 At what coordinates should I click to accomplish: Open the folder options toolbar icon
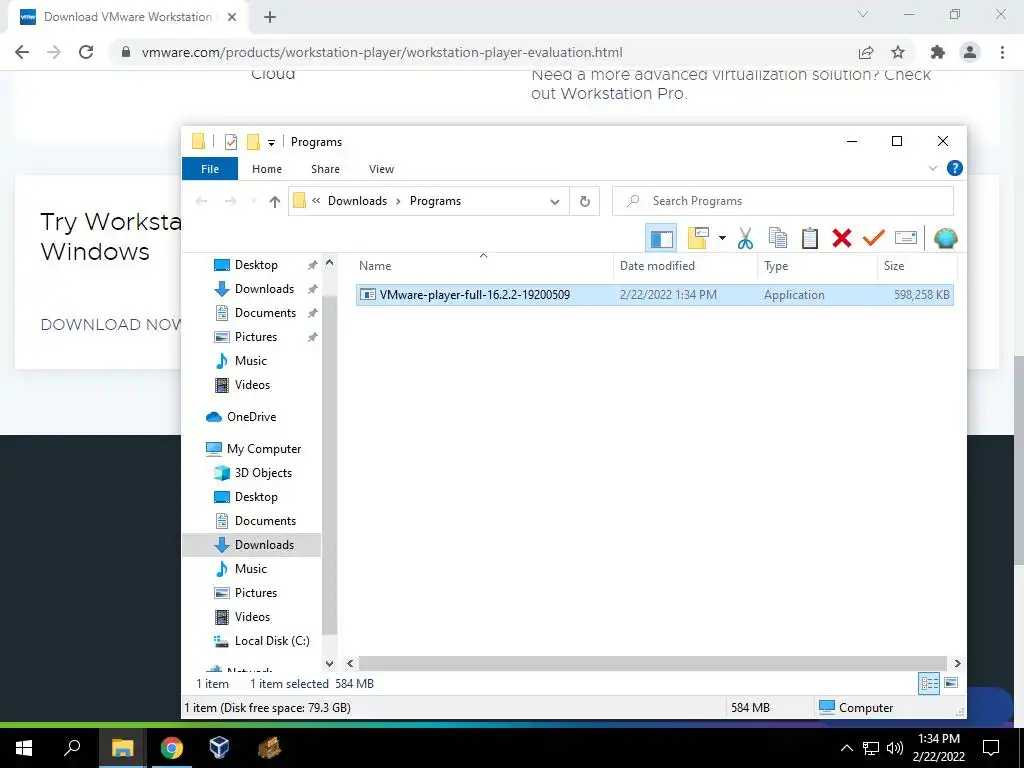point(698,238)
